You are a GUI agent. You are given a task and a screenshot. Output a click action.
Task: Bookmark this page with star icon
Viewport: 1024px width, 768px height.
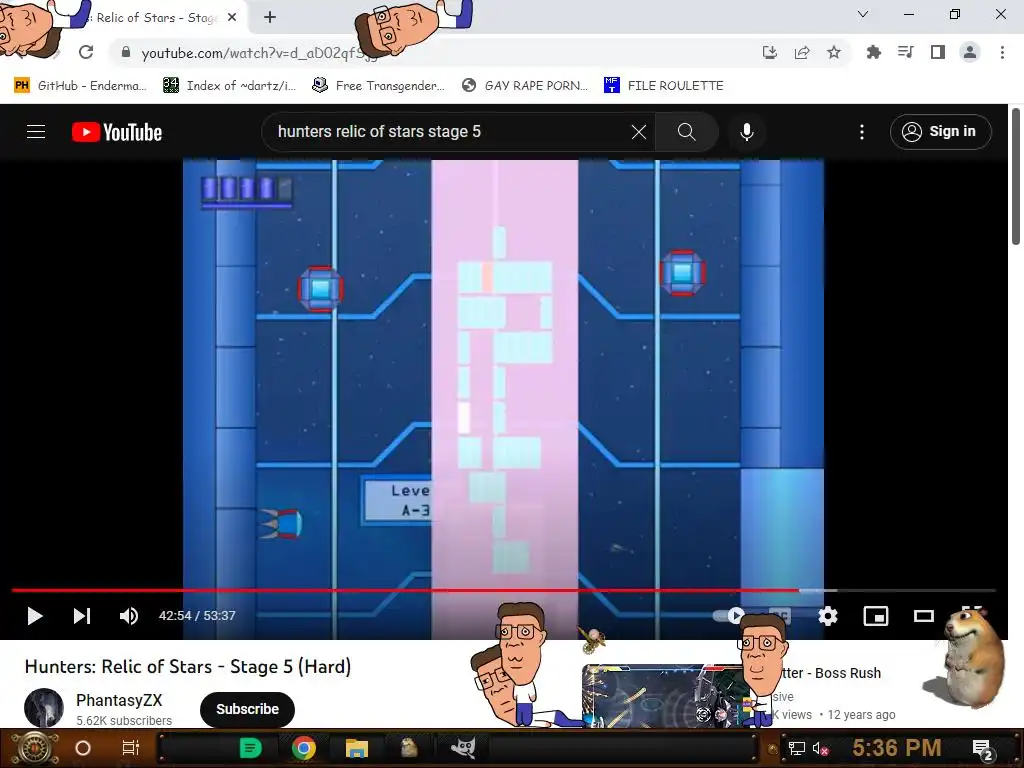click(834, 52)
